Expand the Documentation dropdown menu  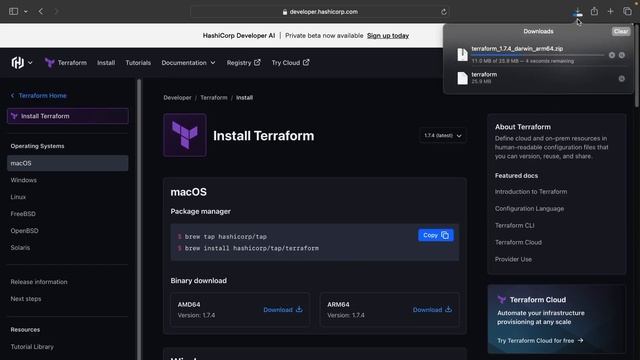point(188,63)
